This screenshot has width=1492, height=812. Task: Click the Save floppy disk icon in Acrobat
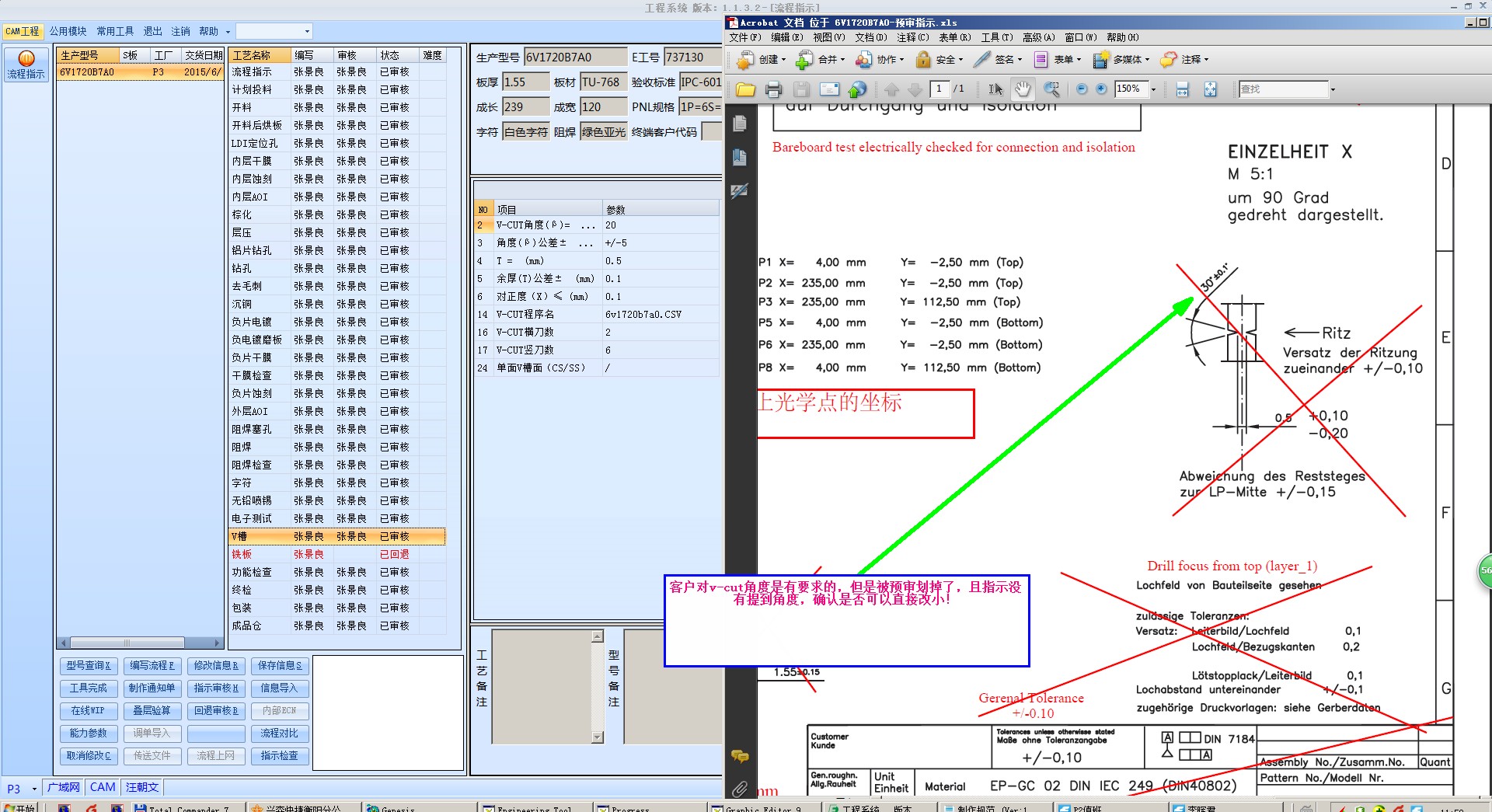[801, 89]
